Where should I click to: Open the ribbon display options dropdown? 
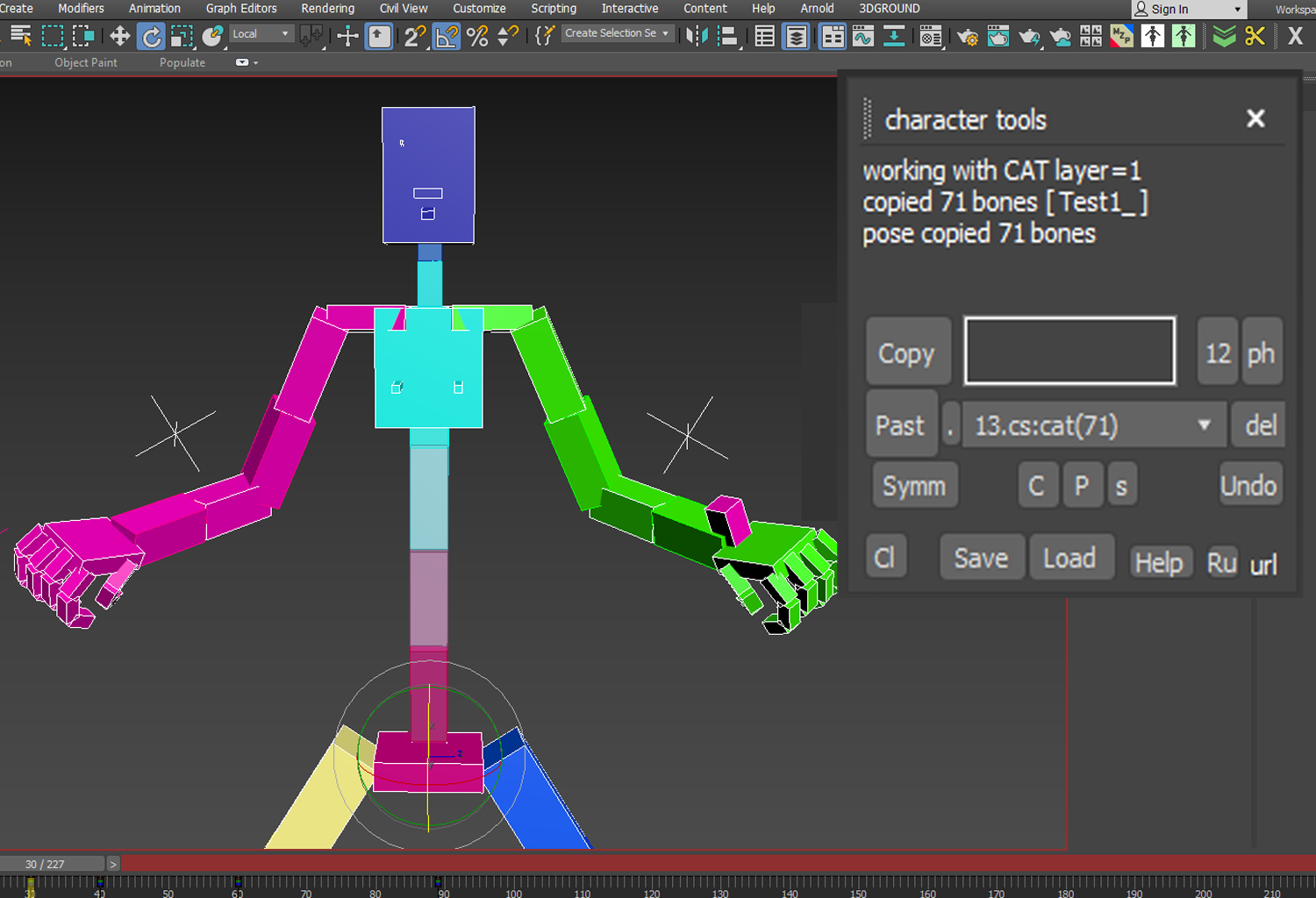coord(247,62)
